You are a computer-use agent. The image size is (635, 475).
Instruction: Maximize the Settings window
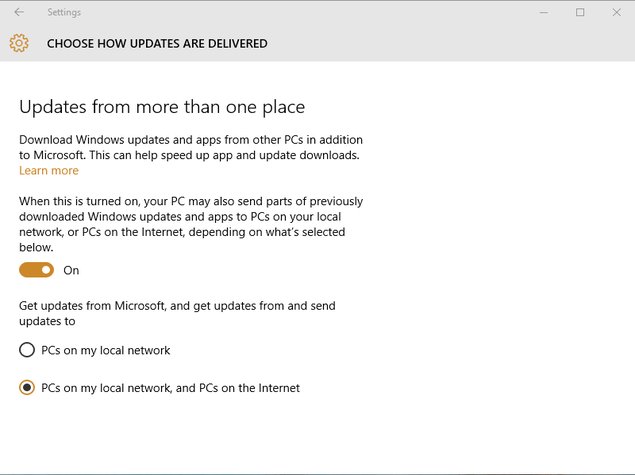[x=580, y=12]
